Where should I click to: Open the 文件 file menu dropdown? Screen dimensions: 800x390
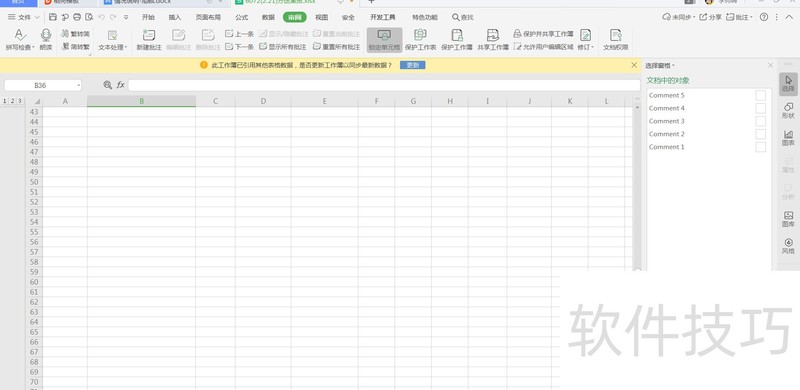(24, 17)
